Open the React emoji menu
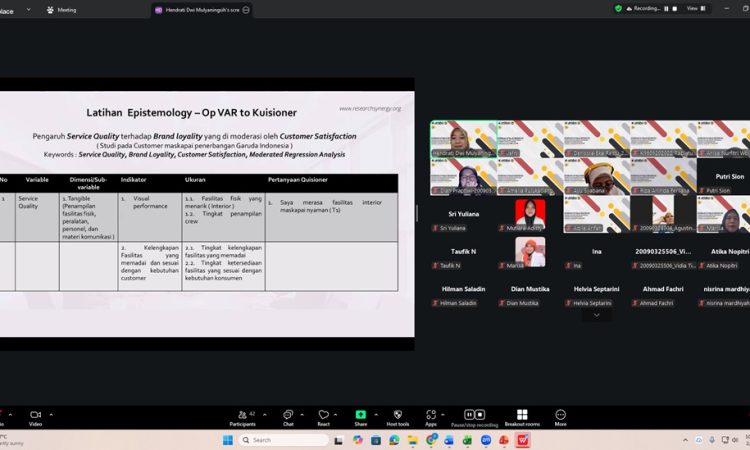Screen dimensions: 750x450 point(323,417)
